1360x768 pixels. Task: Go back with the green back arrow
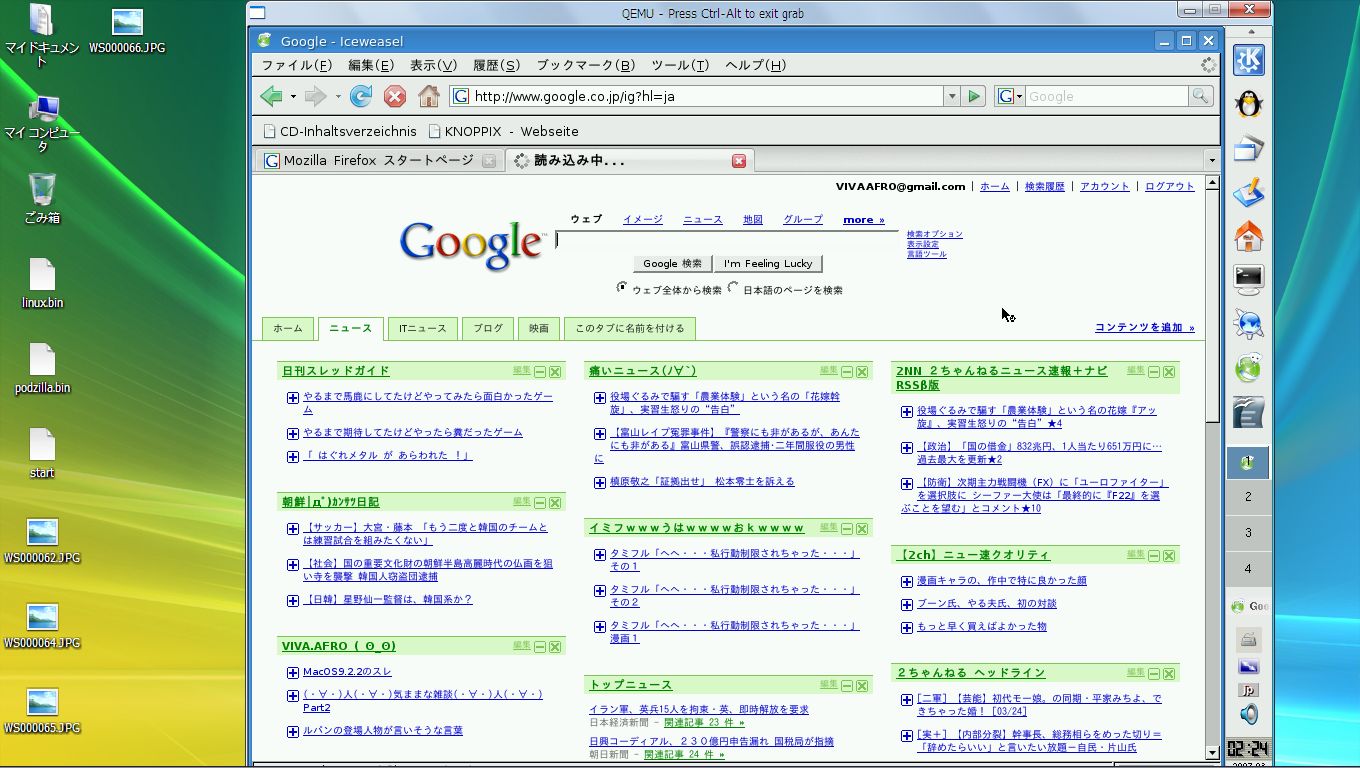coord(270,96)
